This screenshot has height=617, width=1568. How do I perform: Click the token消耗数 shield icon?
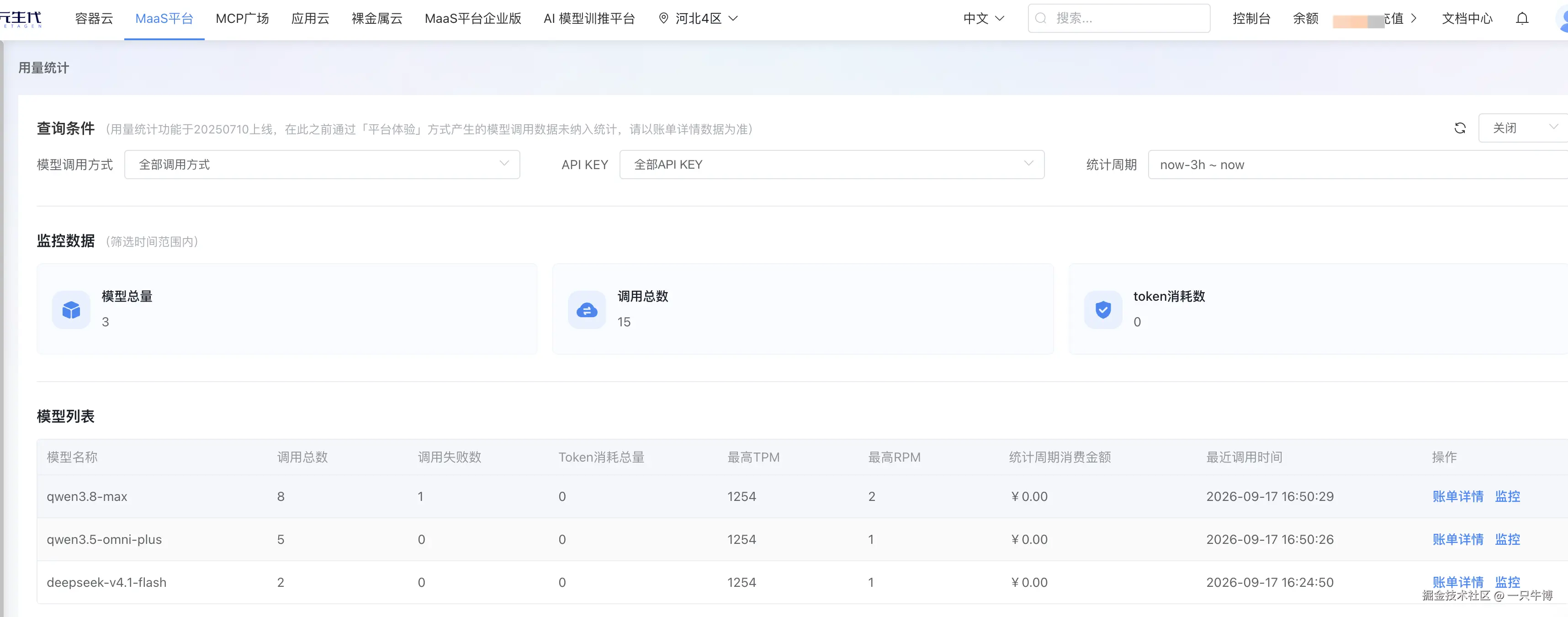tap(1103, 310)
